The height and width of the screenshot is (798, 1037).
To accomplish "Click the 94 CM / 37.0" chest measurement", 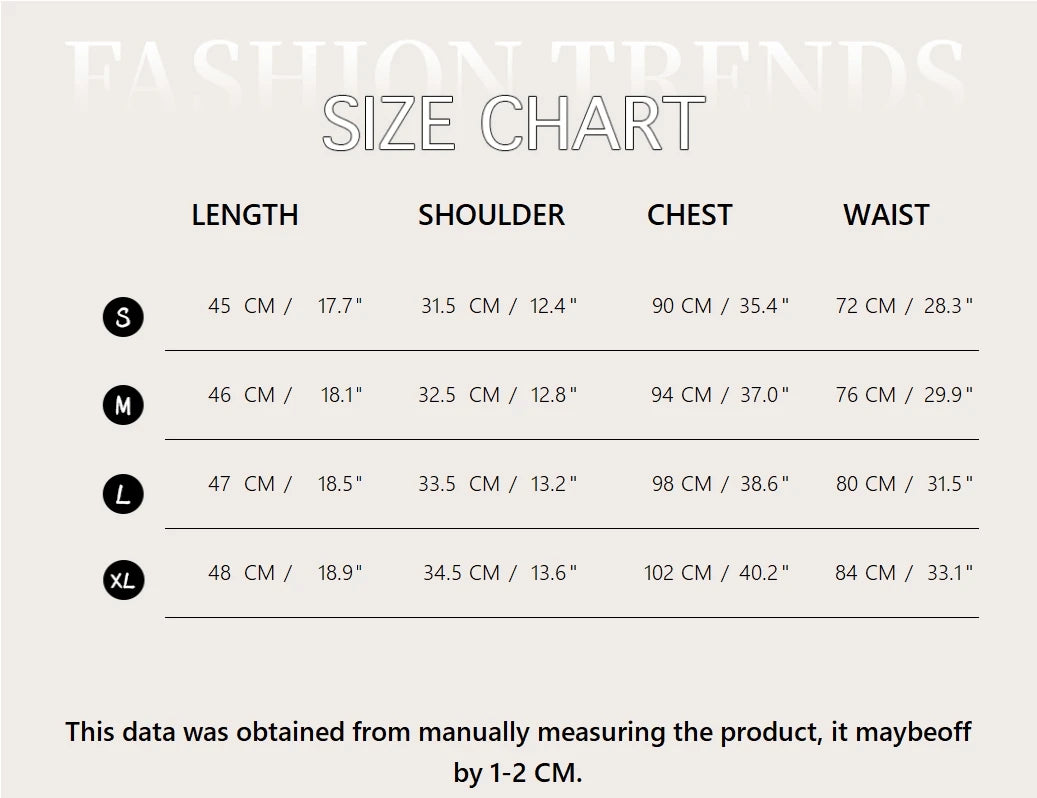I will tap(720, 395).
